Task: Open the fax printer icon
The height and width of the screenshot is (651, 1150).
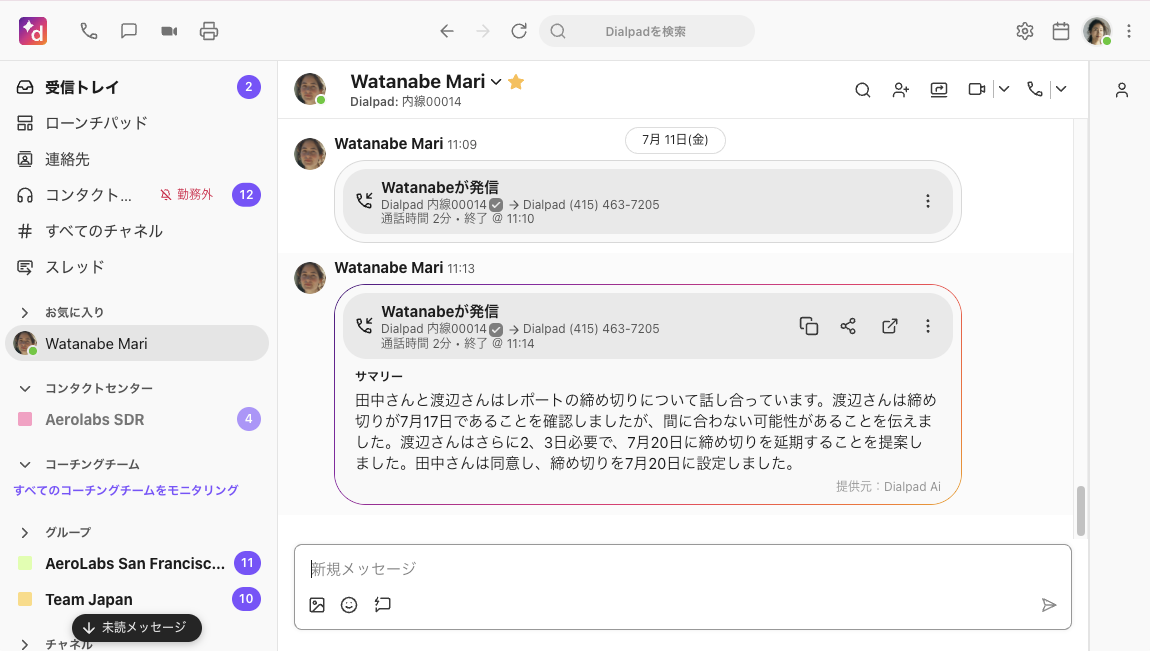Action: coord(209,31)
